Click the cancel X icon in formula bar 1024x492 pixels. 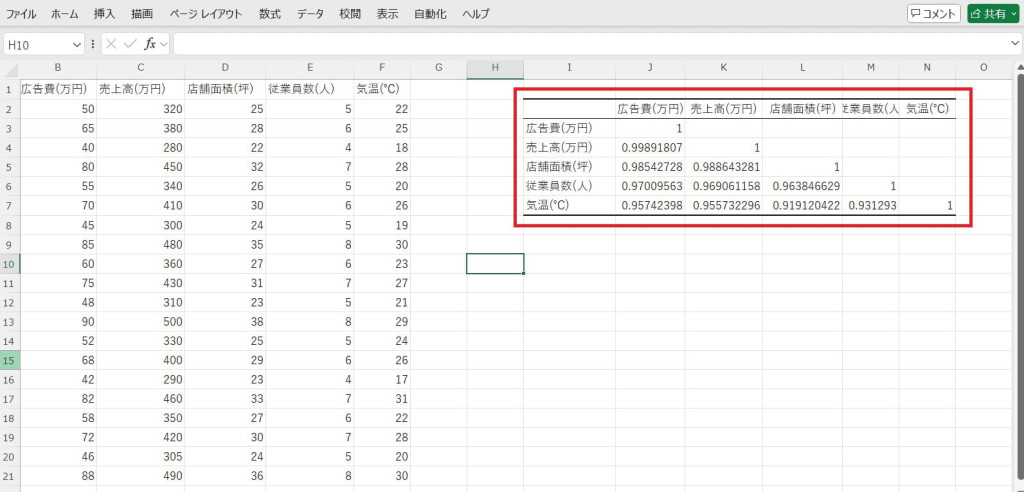(x=111, y=44)
